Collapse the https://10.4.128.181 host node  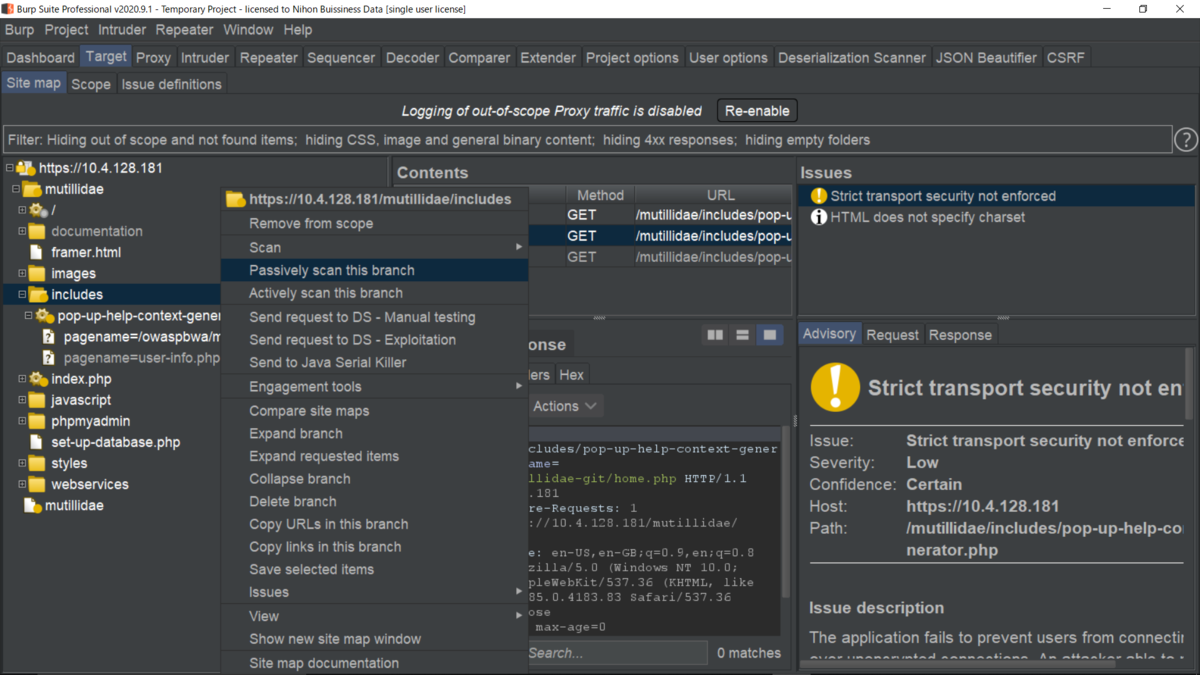(x=9, y=168)
